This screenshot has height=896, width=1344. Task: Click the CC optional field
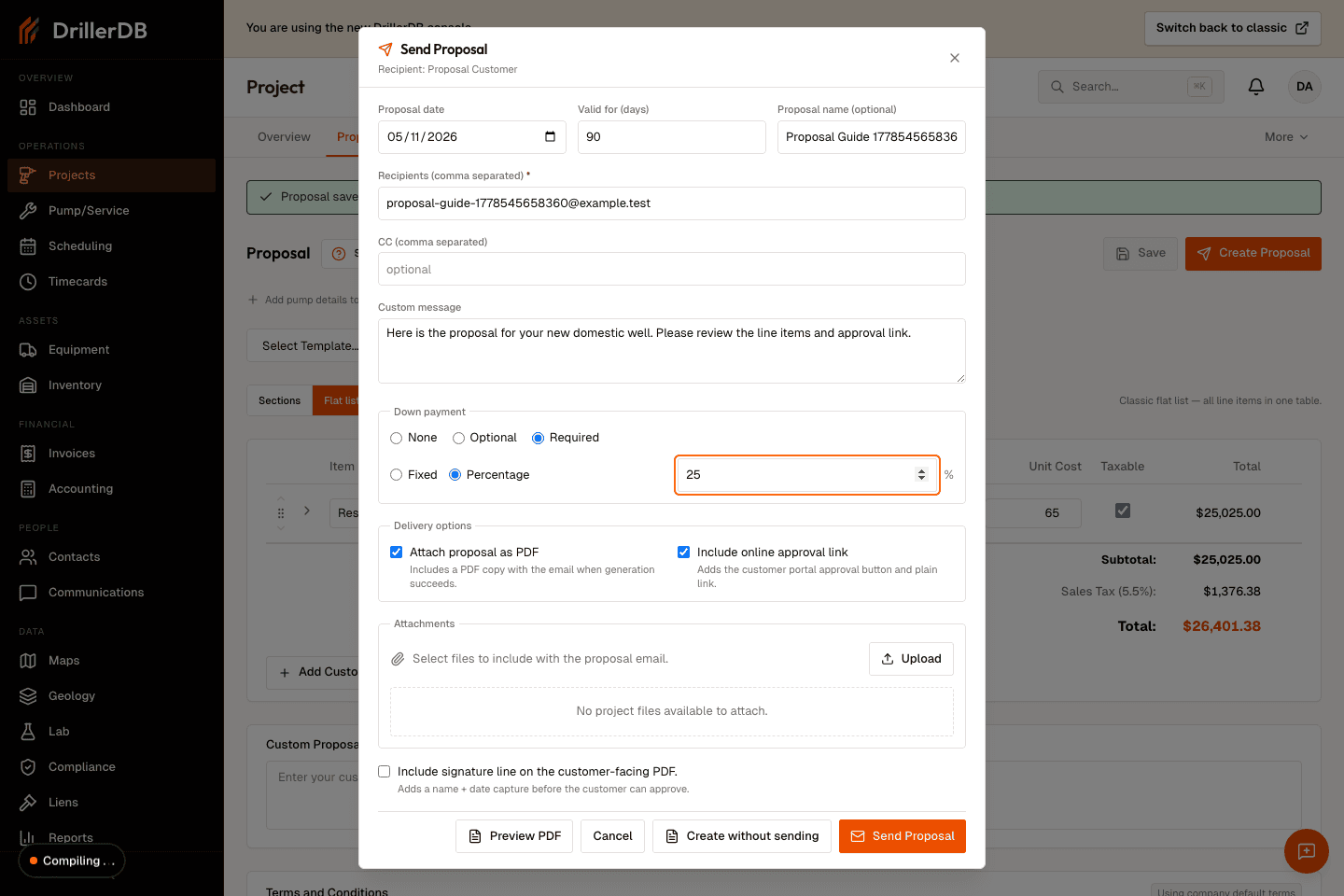tap(672, 269)
